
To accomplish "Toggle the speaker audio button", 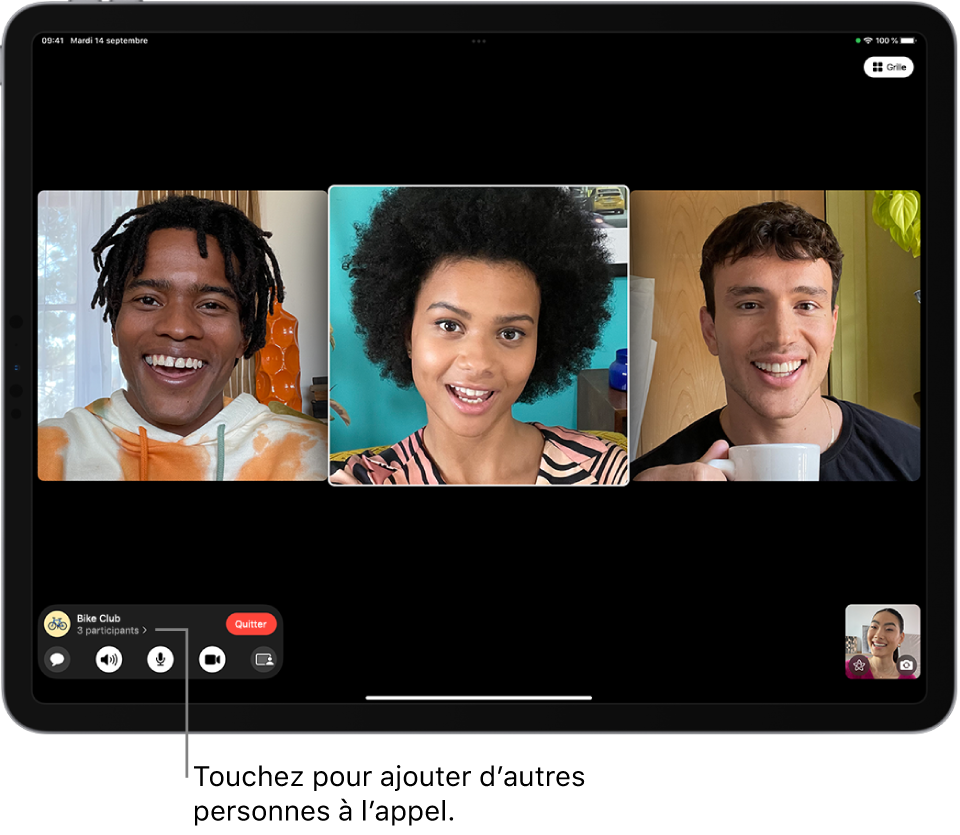I will pyautogui.click(x=109, y=660).
